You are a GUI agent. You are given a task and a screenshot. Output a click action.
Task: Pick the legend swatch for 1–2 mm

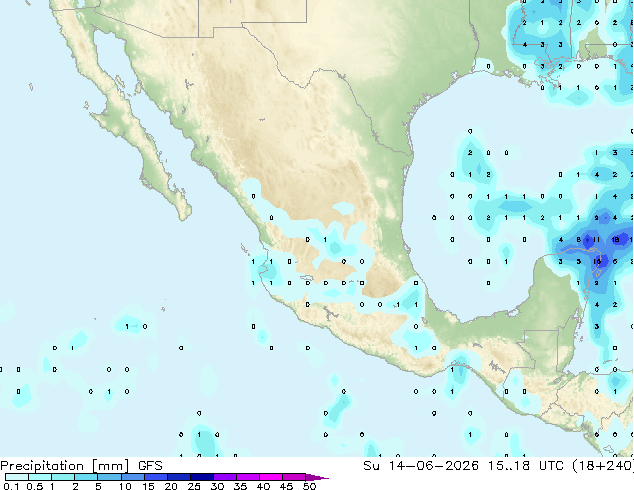coord(63,477)
